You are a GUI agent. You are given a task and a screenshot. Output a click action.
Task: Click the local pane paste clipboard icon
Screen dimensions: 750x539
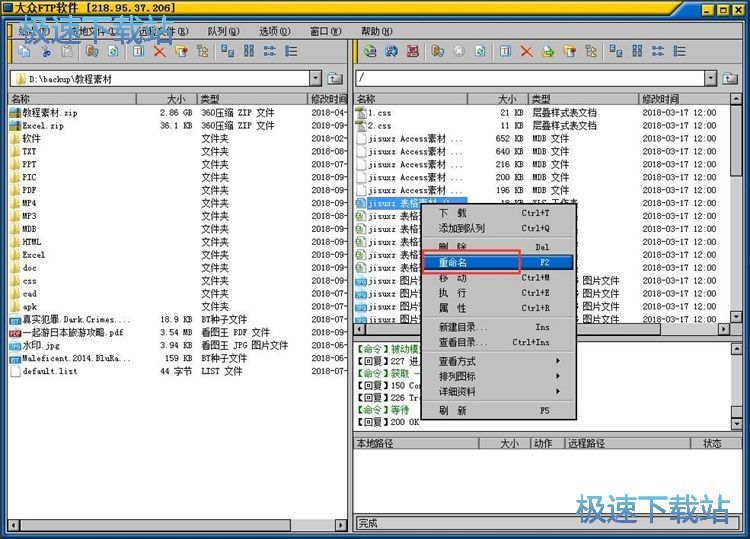(x=67, y=51)
